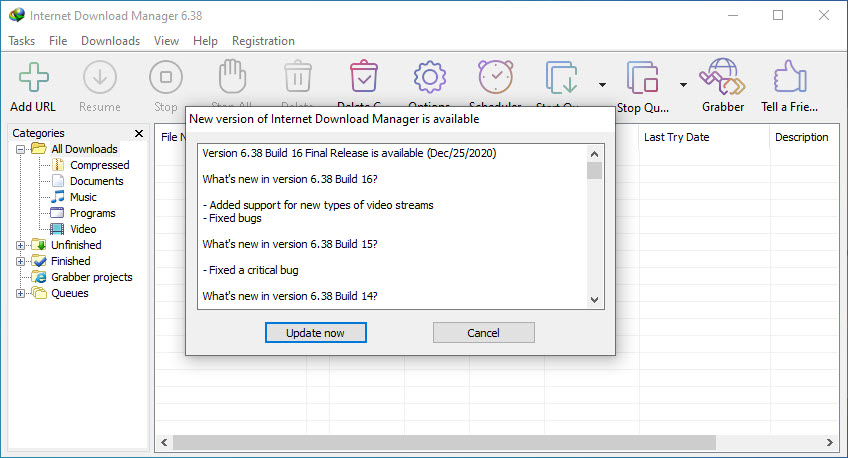The image size is (848, 458).
Task: Click the changelog scrollbar down arrow
Action: 594,300
